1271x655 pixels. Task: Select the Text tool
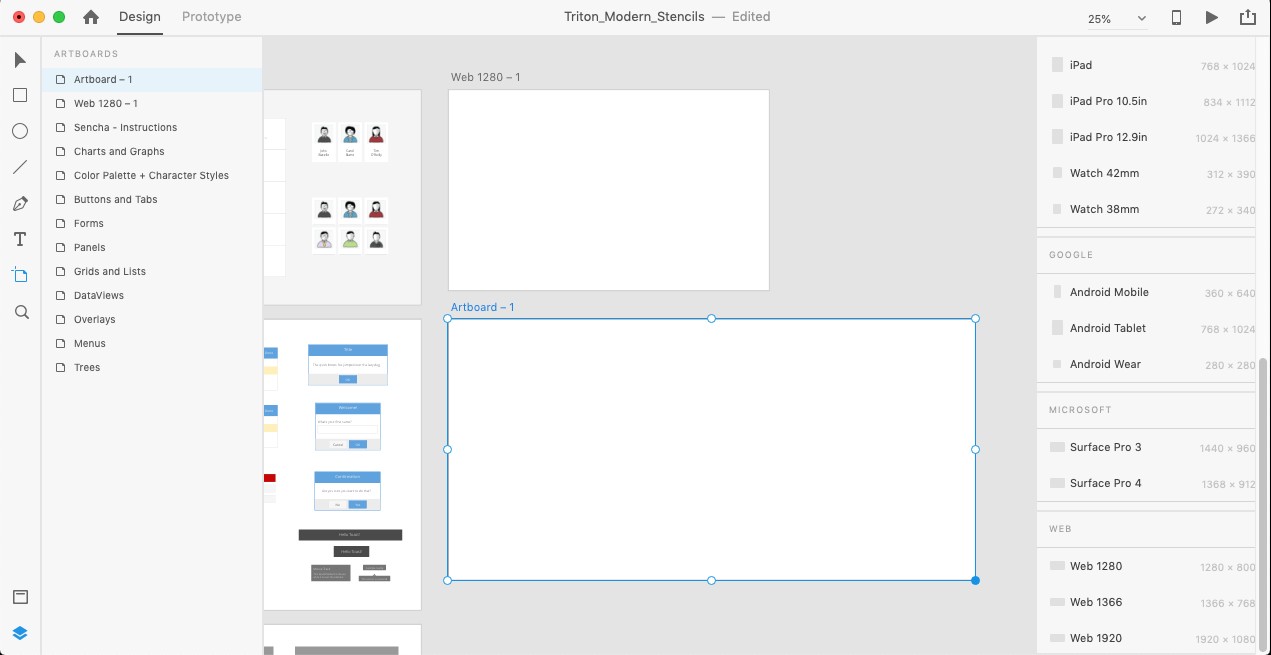pos(20,240)
